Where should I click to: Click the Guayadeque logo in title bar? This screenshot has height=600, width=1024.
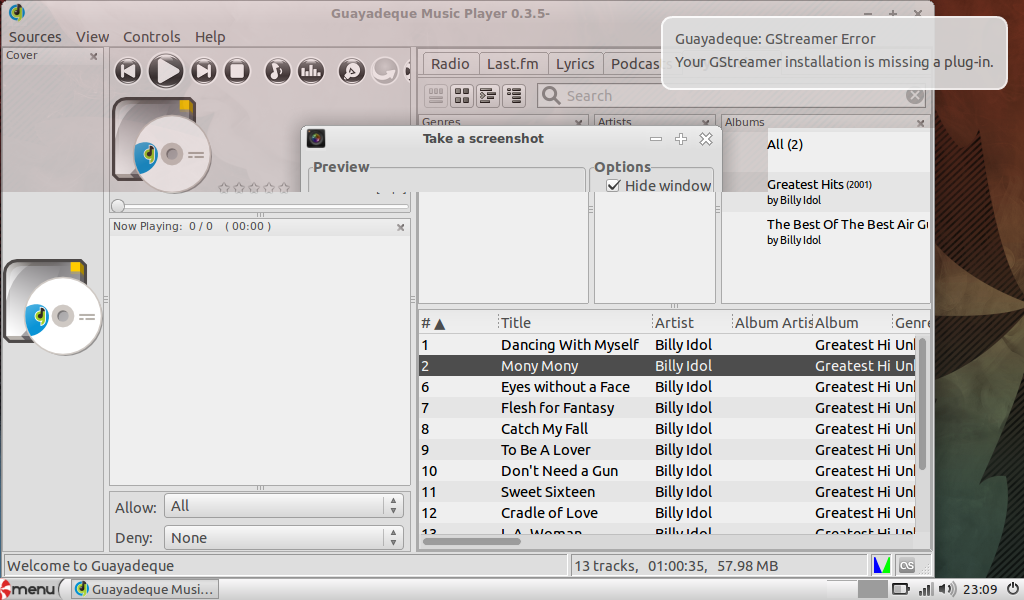(17, 12)
